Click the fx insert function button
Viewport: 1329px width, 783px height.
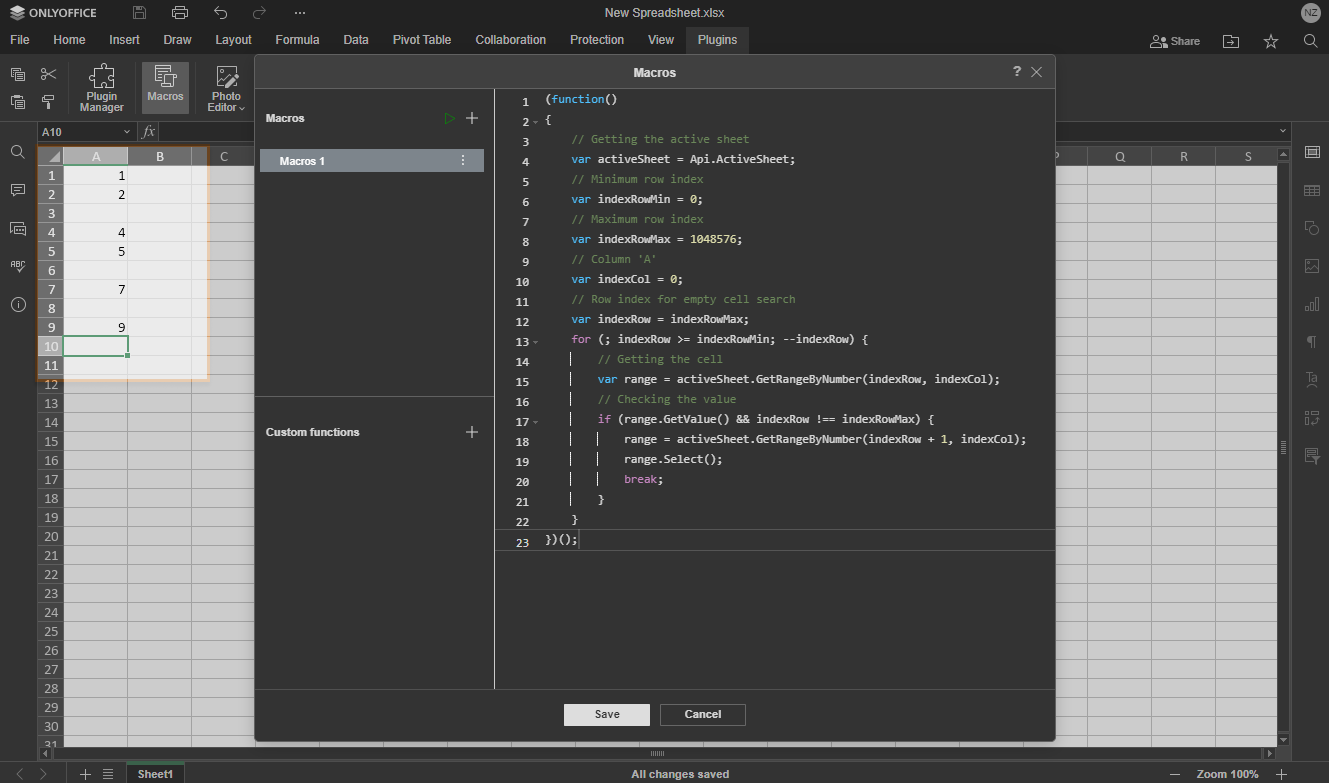point(149,132)
